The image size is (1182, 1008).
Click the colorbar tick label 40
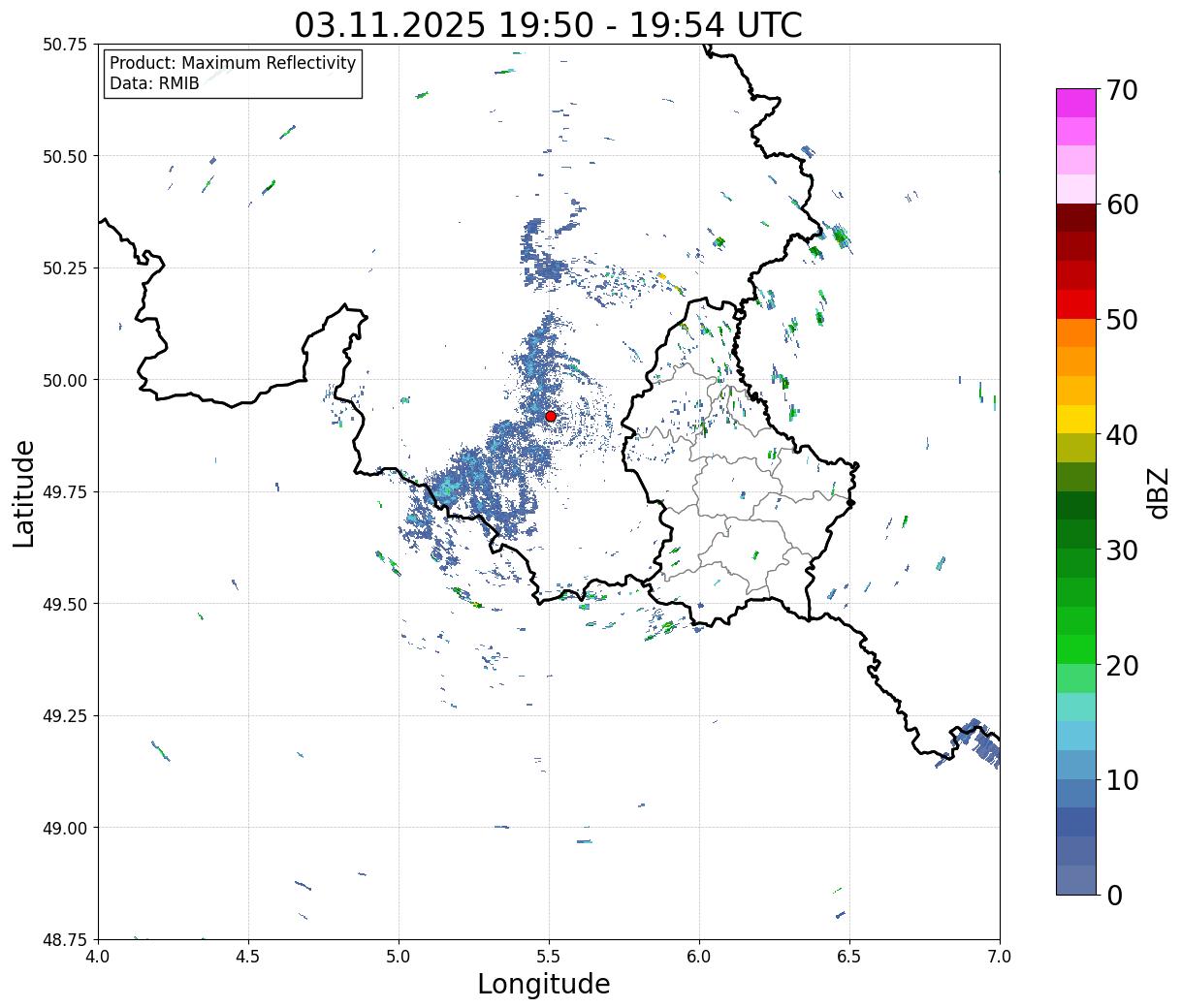(x=1121, y=435)
